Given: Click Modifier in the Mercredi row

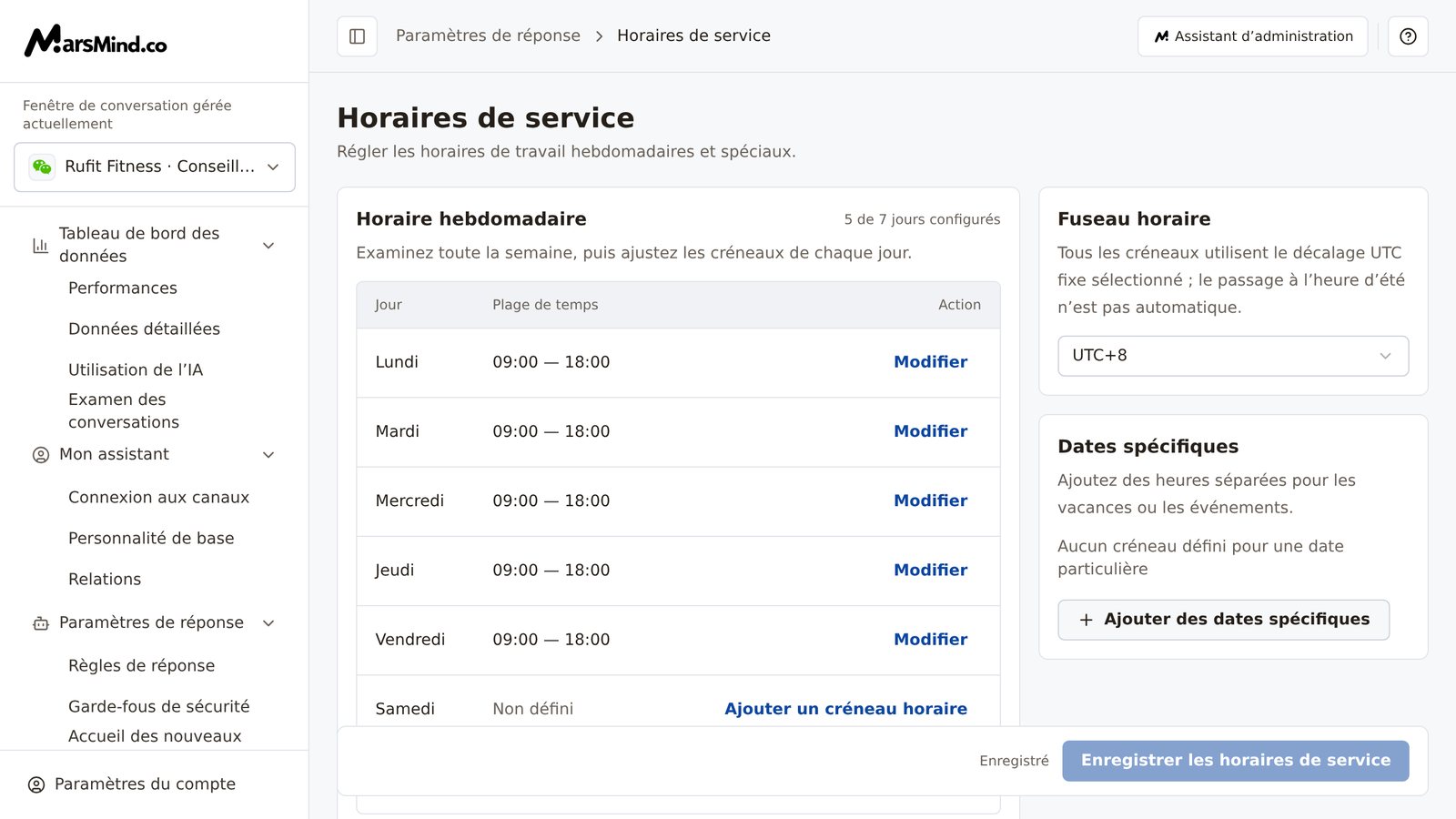Looking at the screenshot, I should pos(930,500).
